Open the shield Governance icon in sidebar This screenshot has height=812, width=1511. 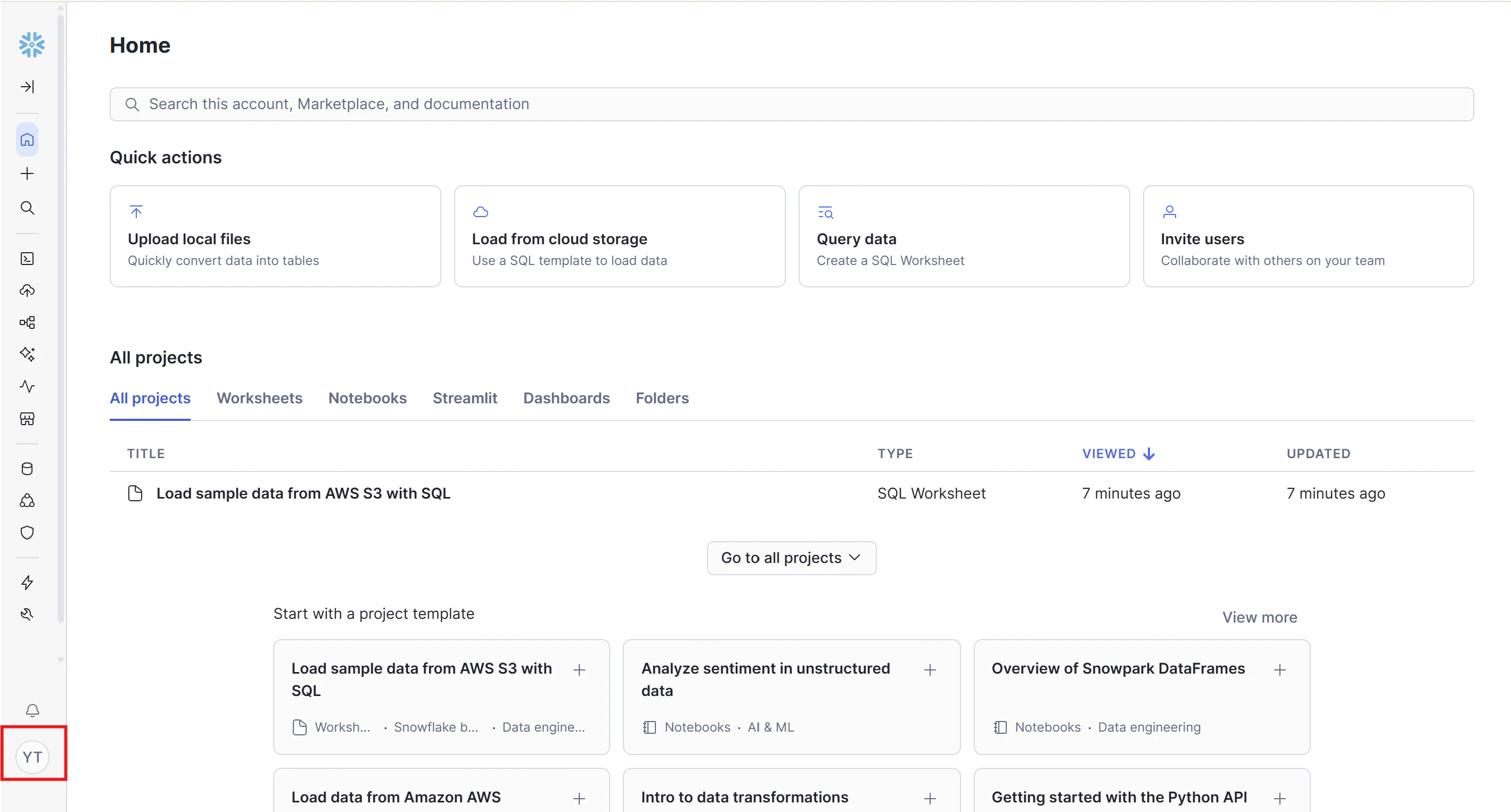[x=27, y=532]
